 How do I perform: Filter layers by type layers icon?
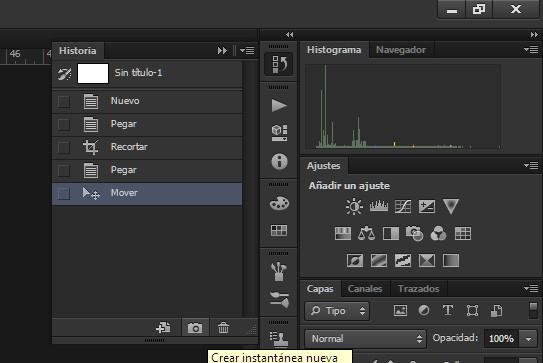pos(448,310)
